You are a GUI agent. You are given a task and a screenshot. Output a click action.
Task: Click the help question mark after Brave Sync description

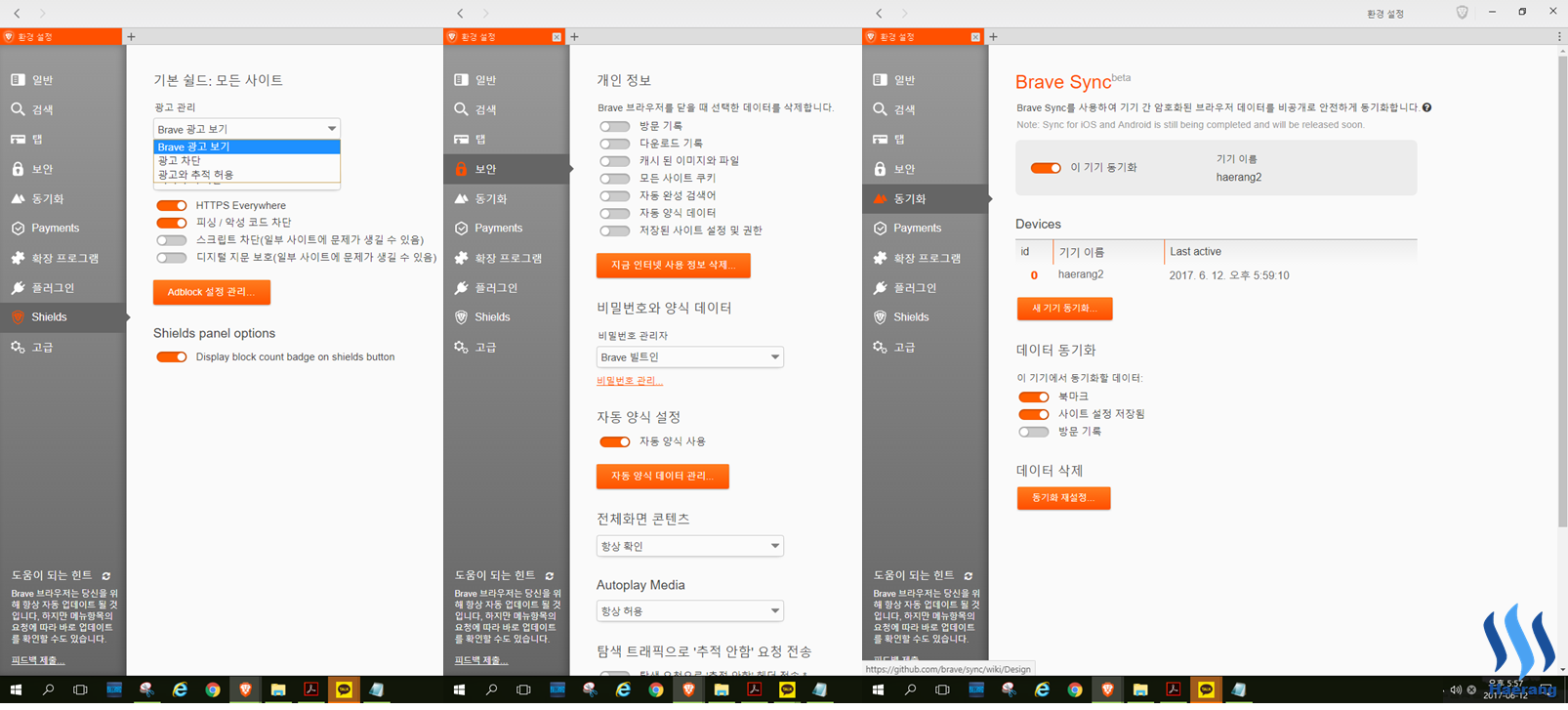tap(1427, 107)
